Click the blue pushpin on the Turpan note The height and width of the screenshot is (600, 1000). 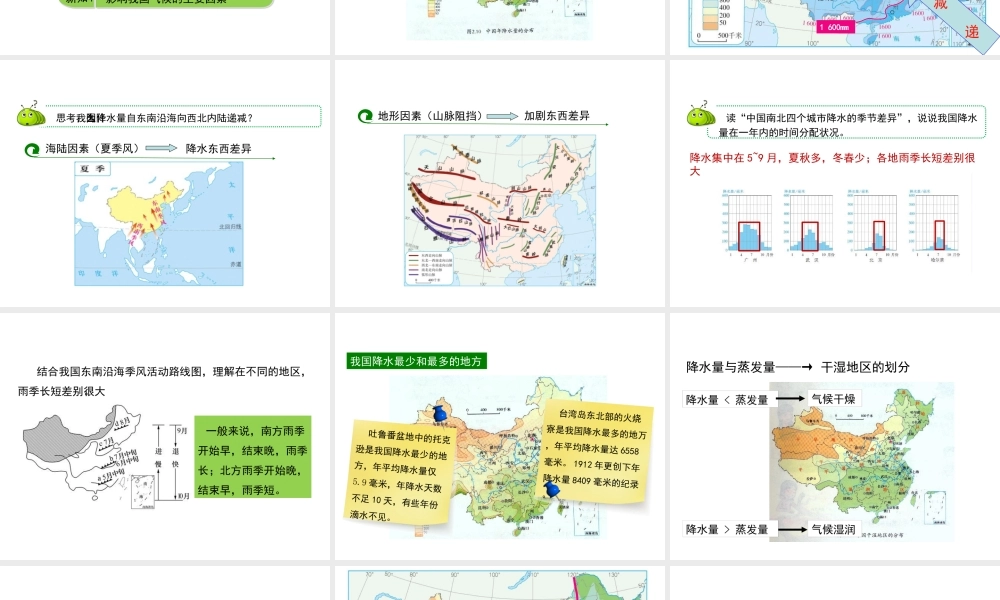pos(439,413)
